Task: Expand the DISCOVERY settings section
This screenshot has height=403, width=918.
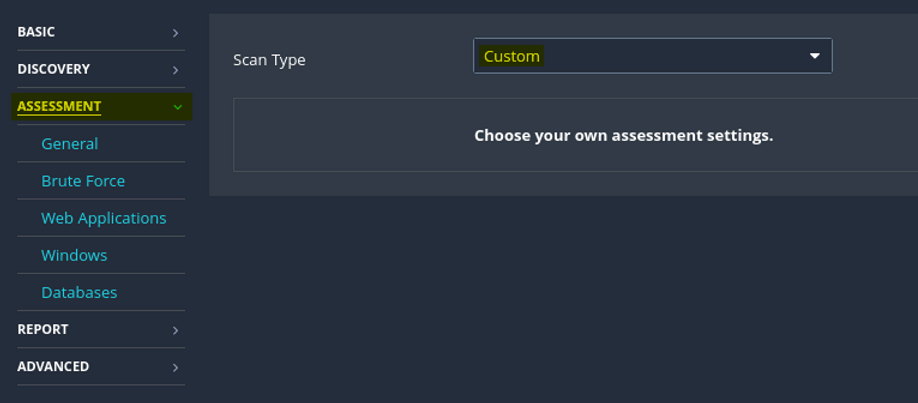Action: (x=53, y=69)
